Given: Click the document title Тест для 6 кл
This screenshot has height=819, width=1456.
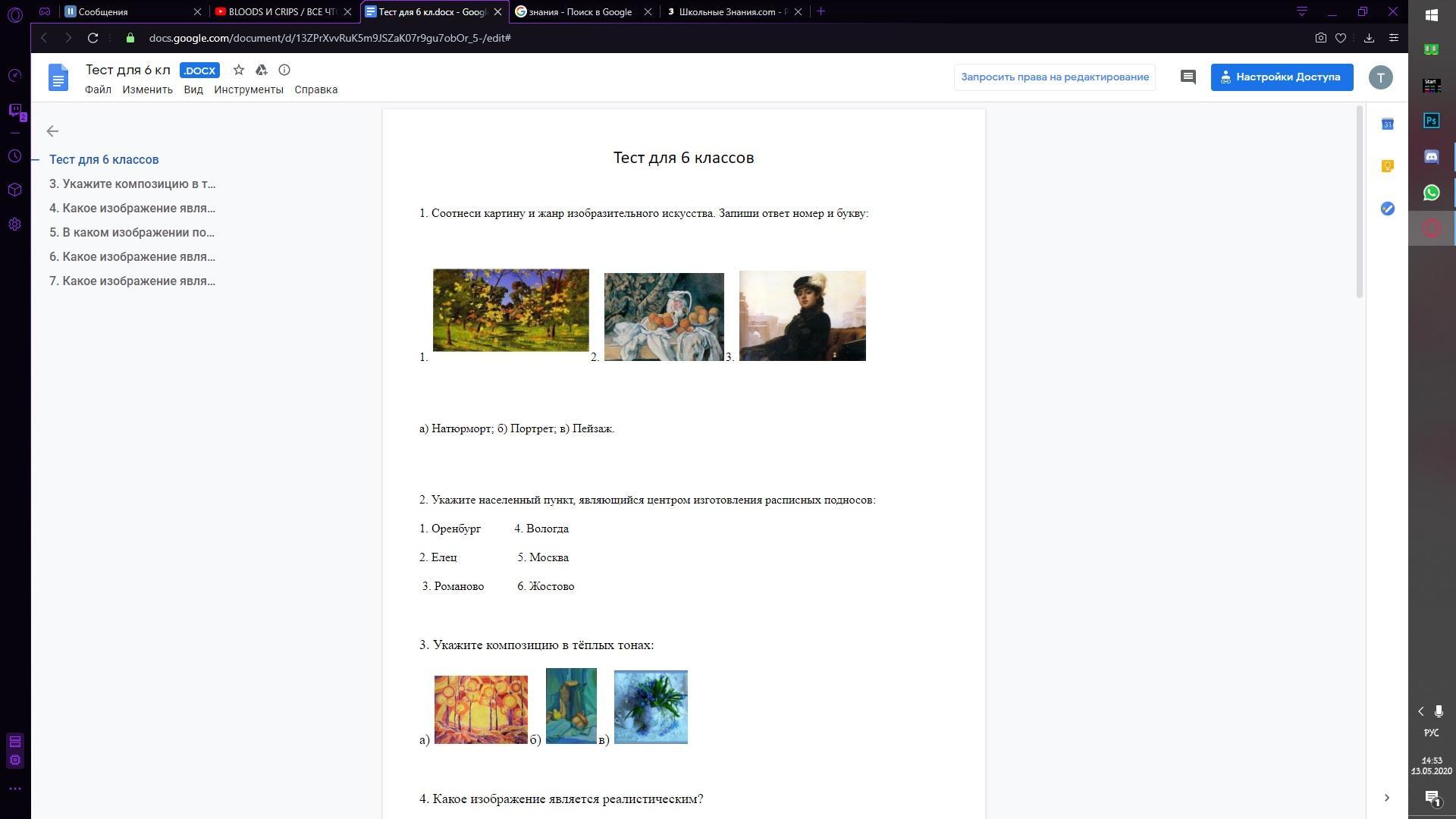Looking at the screenshot, I should click(x=127, y=70).
